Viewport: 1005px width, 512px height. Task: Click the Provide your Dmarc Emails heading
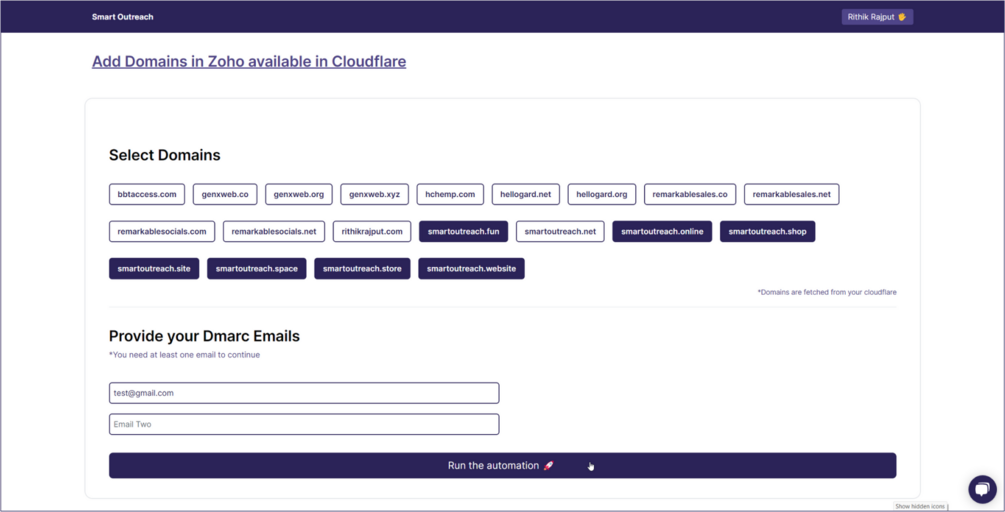click(x=204, y=336)
